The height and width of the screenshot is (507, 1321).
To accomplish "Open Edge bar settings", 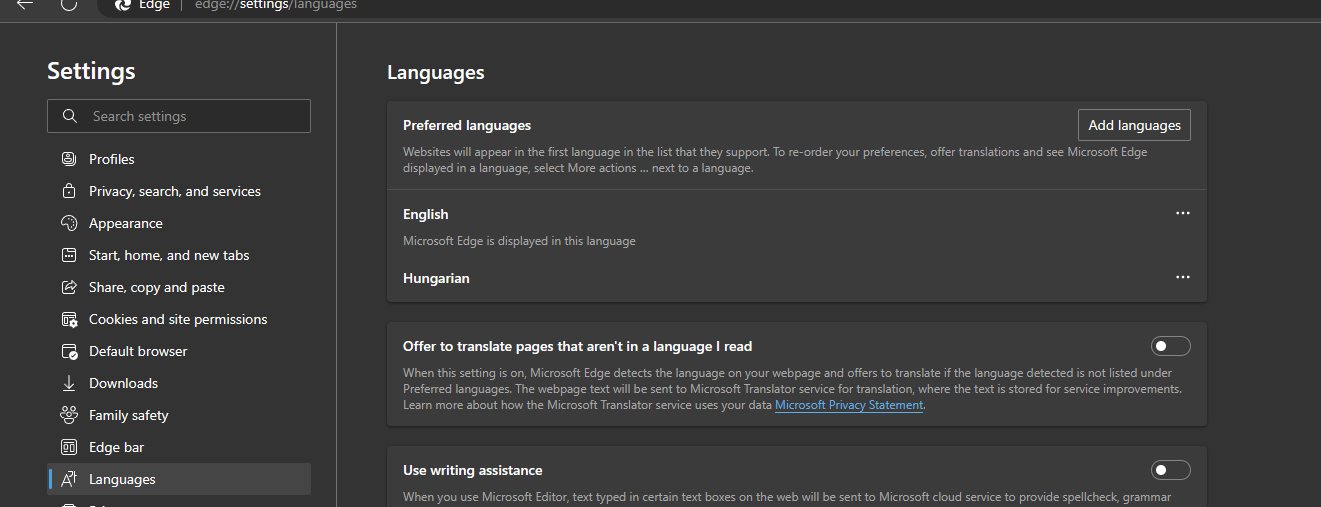I will [179, 447].
